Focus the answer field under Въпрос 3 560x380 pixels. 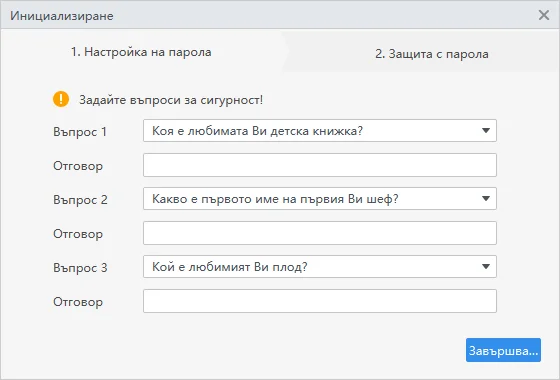(x=320, y=301)
